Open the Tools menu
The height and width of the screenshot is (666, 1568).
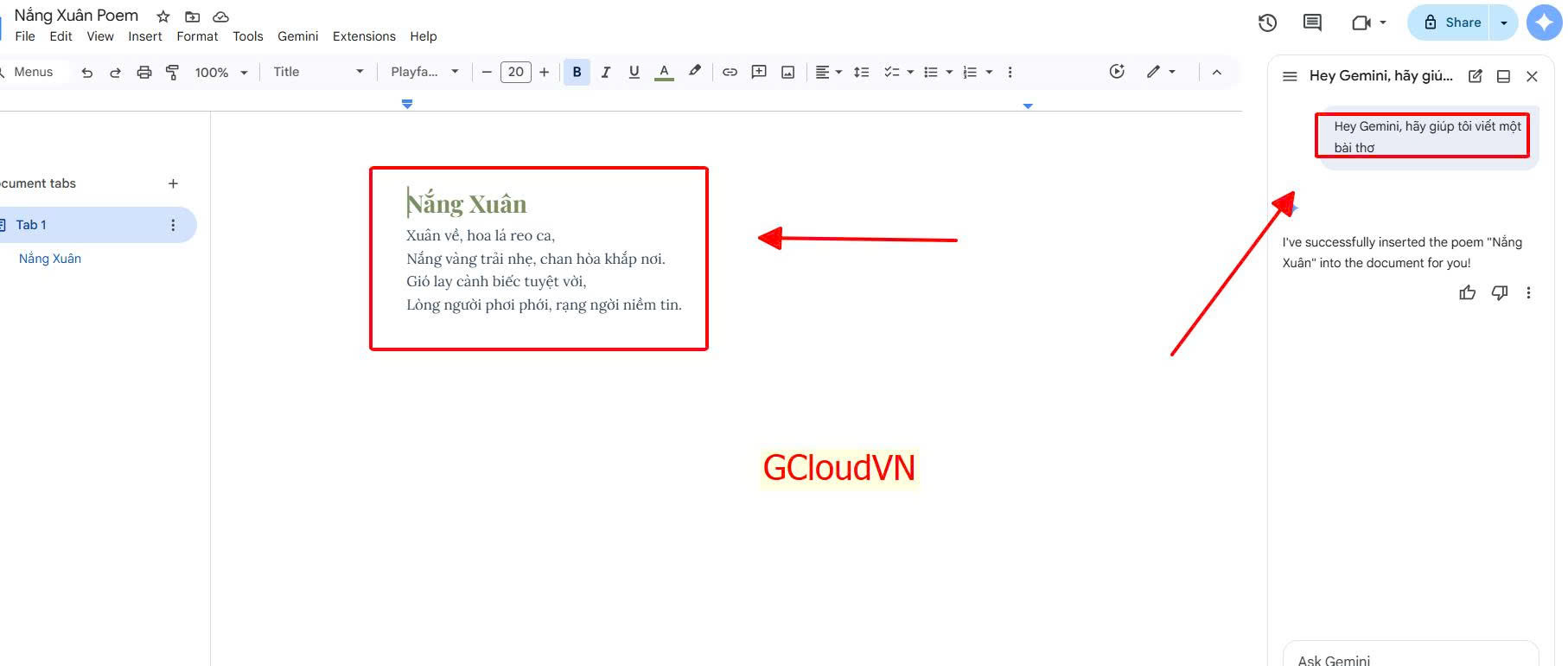click(x=248, y=36)
